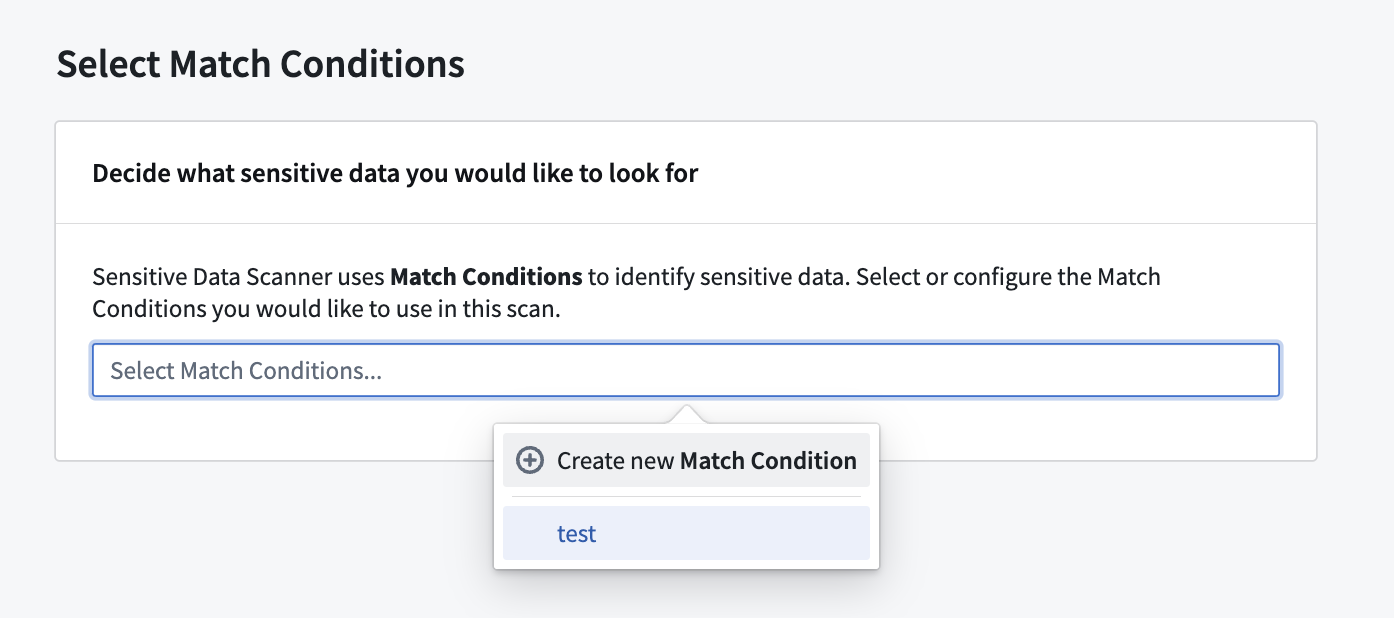The width and height of the screenshot is (1394, 618).
Task: Click the Select Match Conditions placeholder text
Action: (x=246, y=371)
